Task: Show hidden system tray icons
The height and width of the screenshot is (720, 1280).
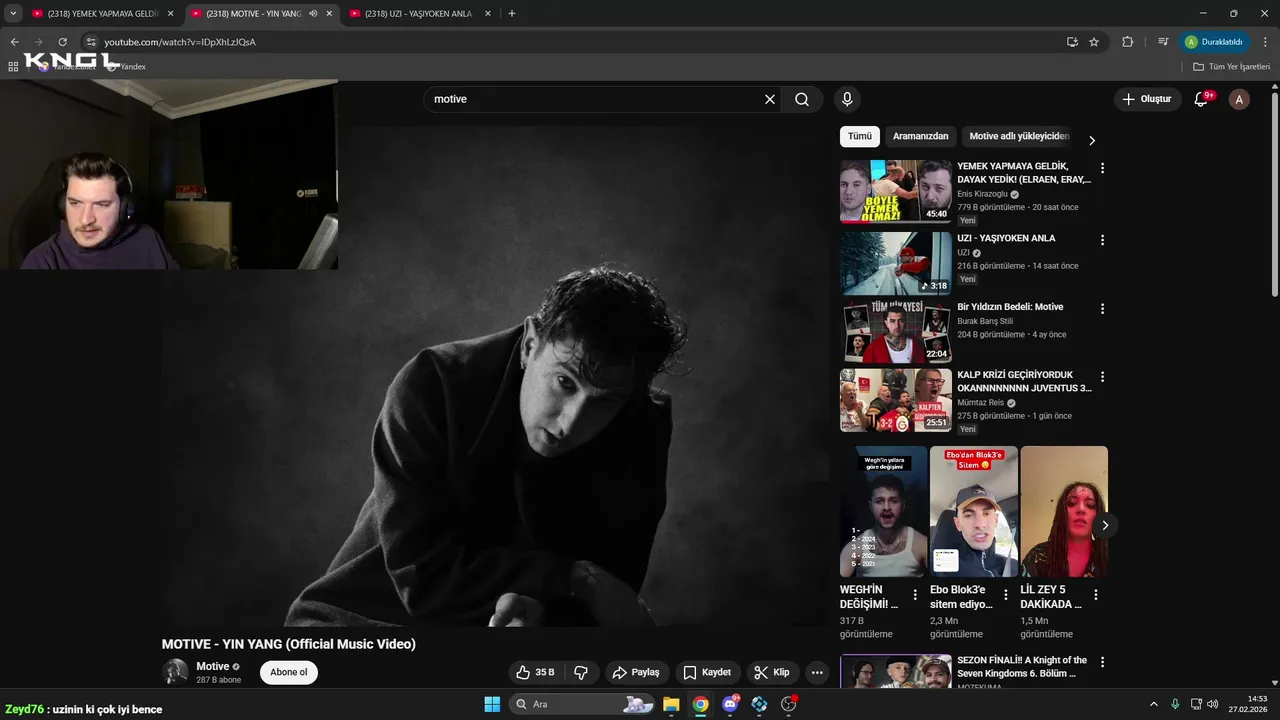Action: pos(1153,704)
